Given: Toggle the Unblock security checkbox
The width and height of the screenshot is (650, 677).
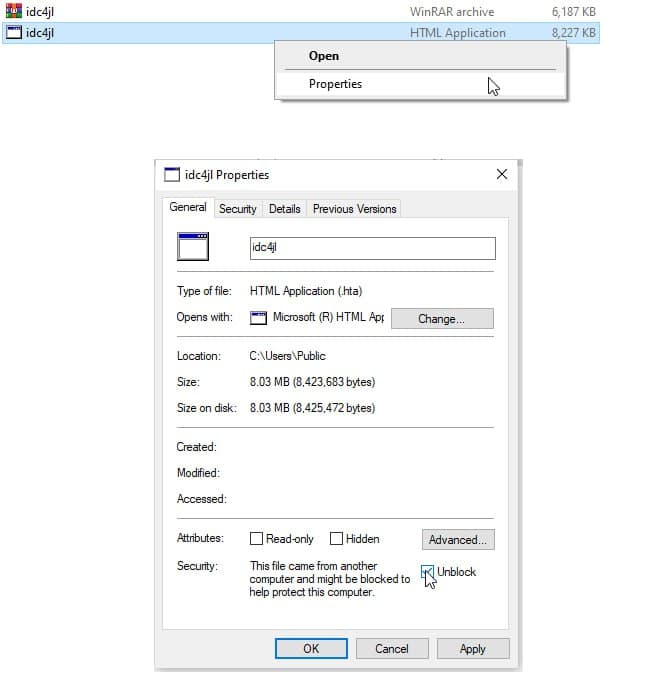Looking at the screenshot, I should coord(428,572).
